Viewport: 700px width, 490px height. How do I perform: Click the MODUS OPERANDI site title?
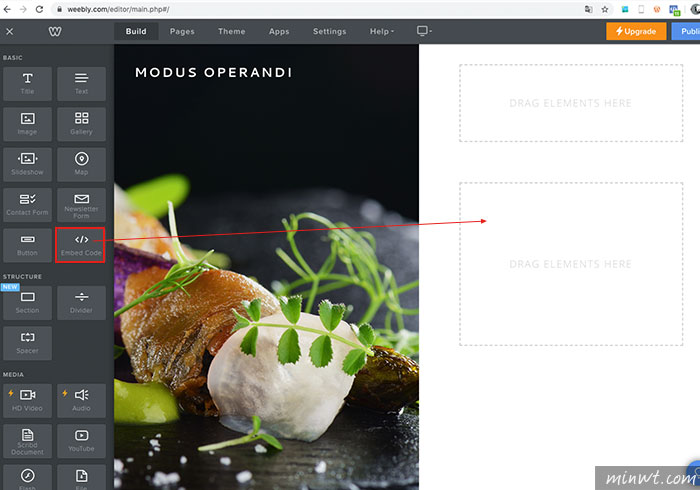[x=213, y=72]
